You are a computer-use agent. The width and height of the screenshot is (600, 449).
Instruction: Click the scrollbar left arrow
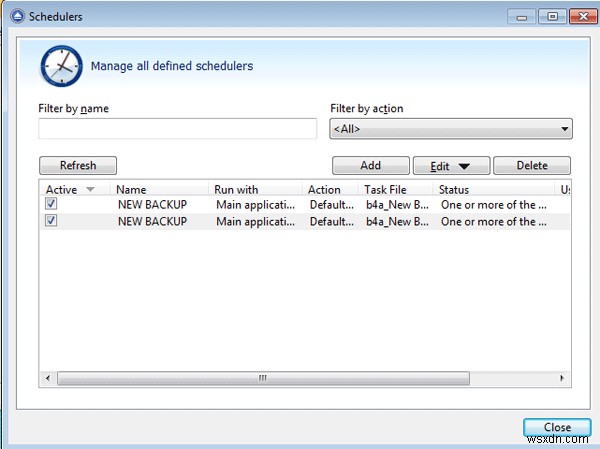coord(48,378)
